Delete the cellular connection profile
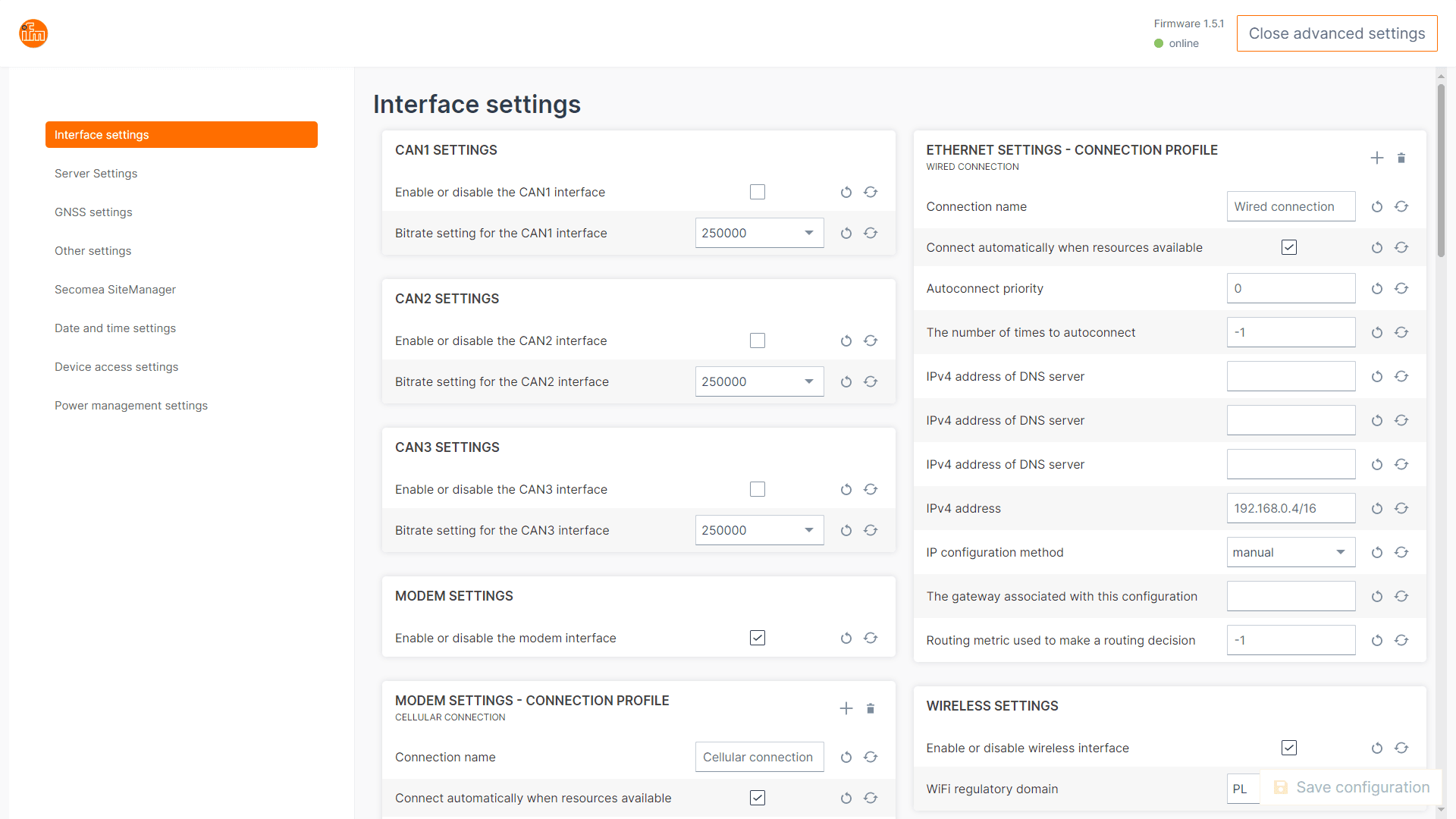This screenshot has width=1456, height=819. pyautogui.click(x=871, y=708)
